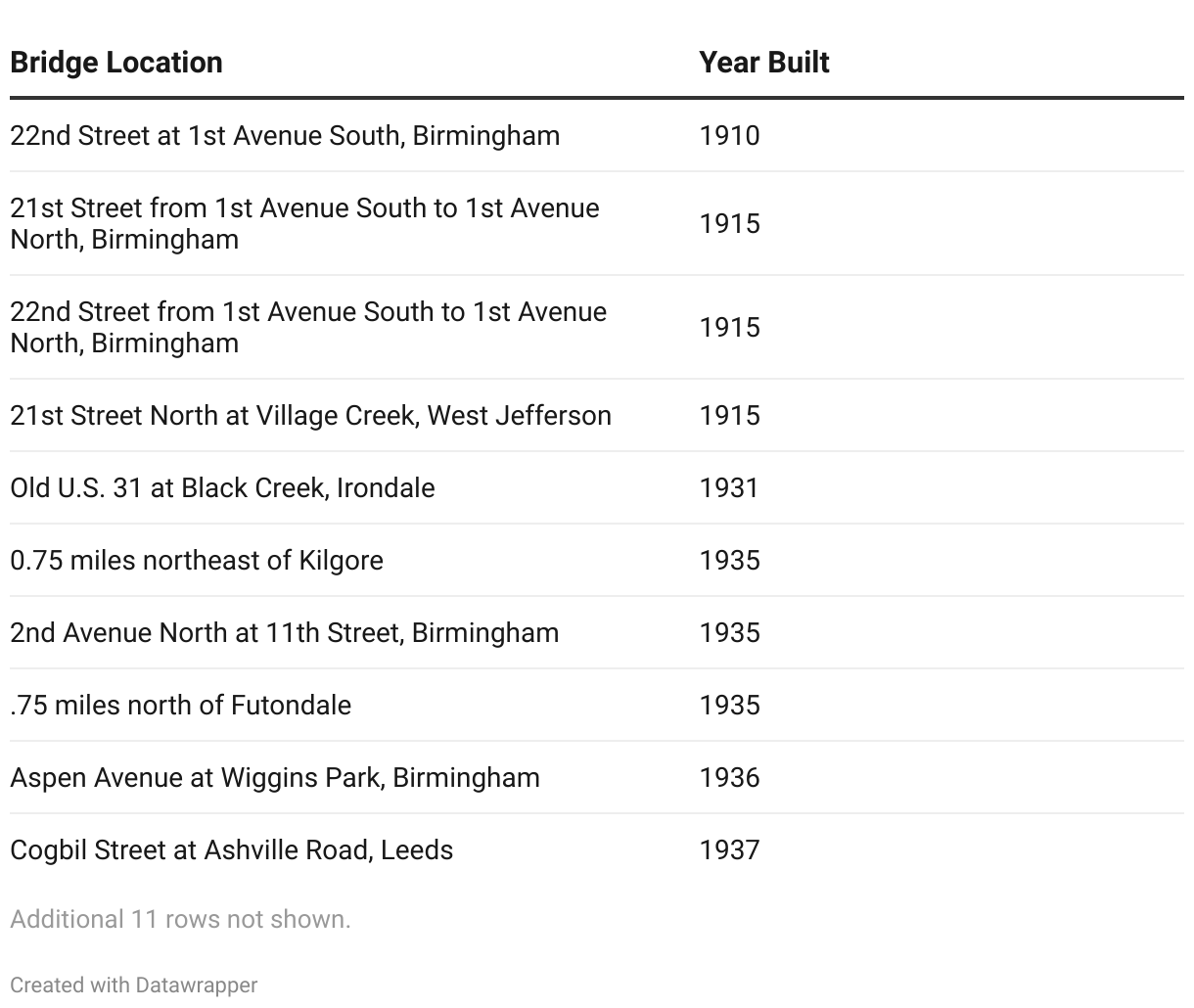The height and width of the screenshot is (1008, 1194).
Task: Select the 0.75 miles northeast of Kilgore cell
Action: click(x=197, y=560)
